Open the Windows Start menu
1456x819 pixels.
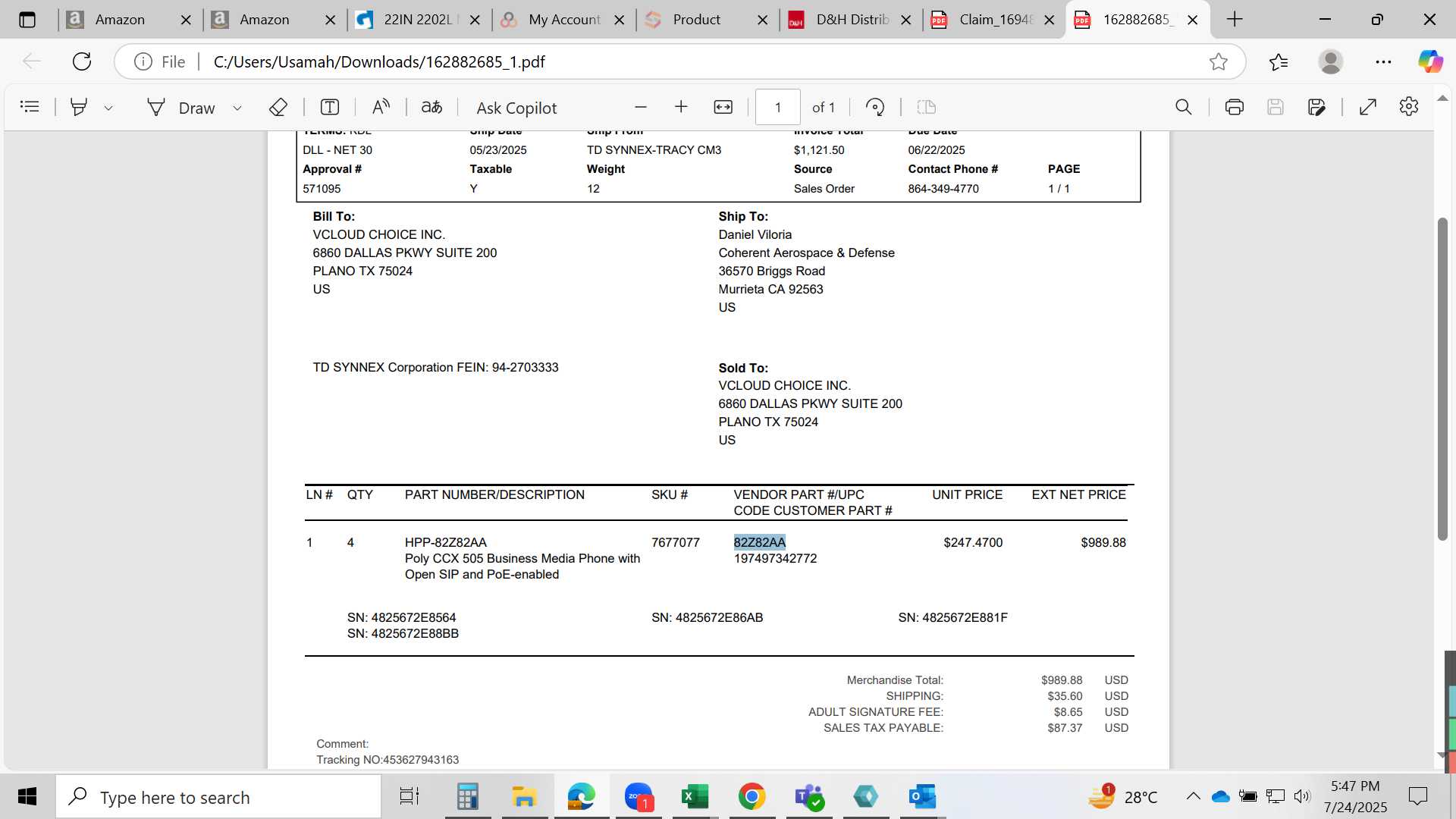pyautogui.click(x=27, y=796)
